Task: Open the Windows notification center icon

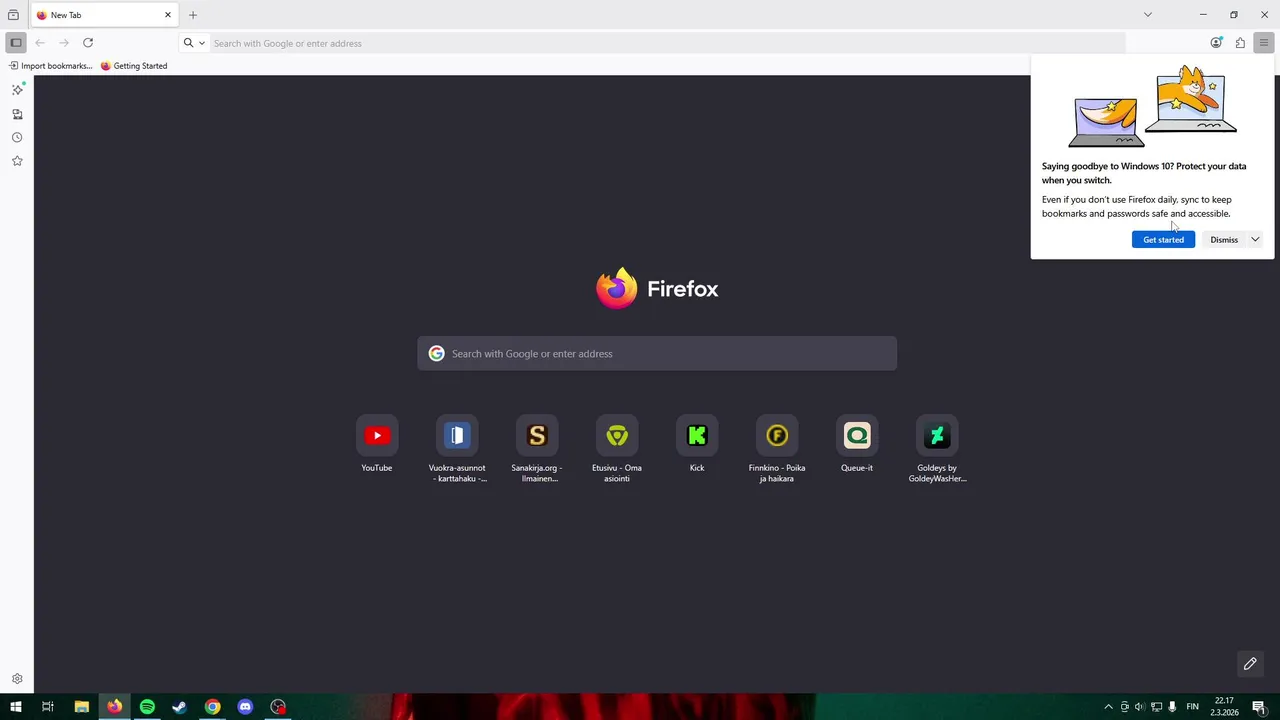Action: click(1259, 707)
